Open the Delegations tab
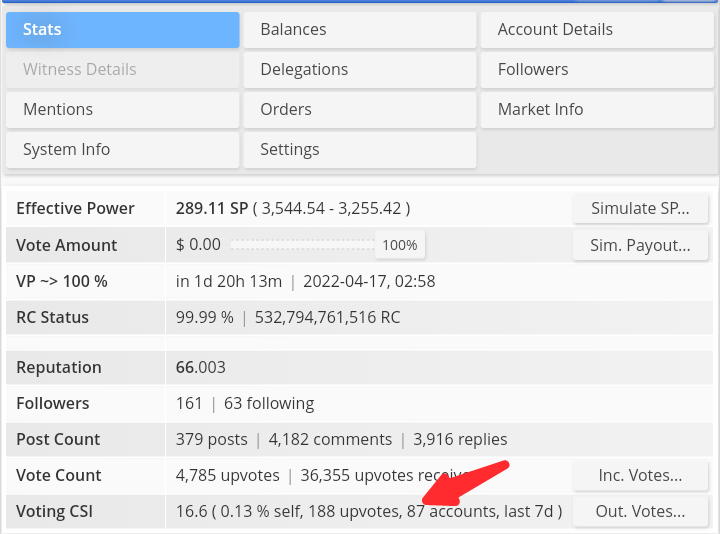 click(x=360, y=70)
